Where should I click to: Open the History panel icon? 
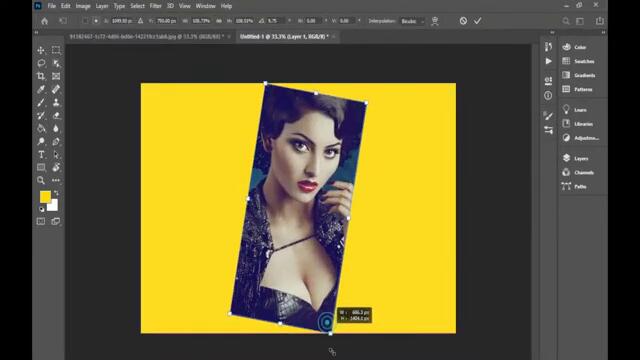click(548, 47)
